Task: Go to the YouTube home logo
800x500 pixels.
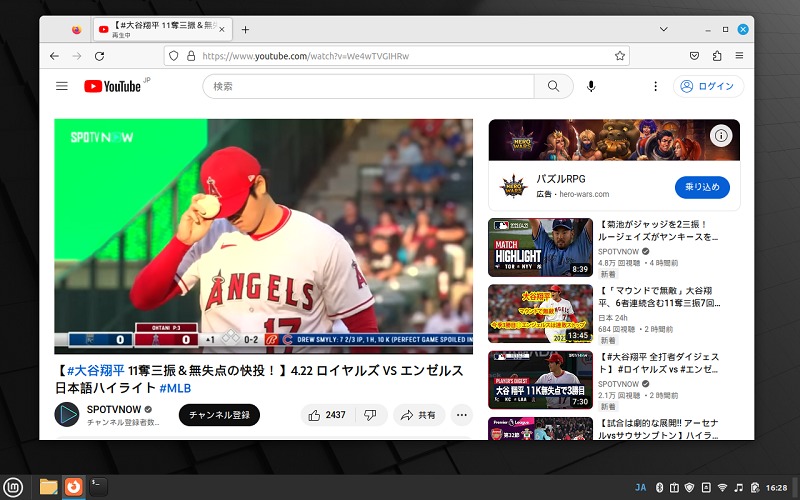Action: coord(112,86)
